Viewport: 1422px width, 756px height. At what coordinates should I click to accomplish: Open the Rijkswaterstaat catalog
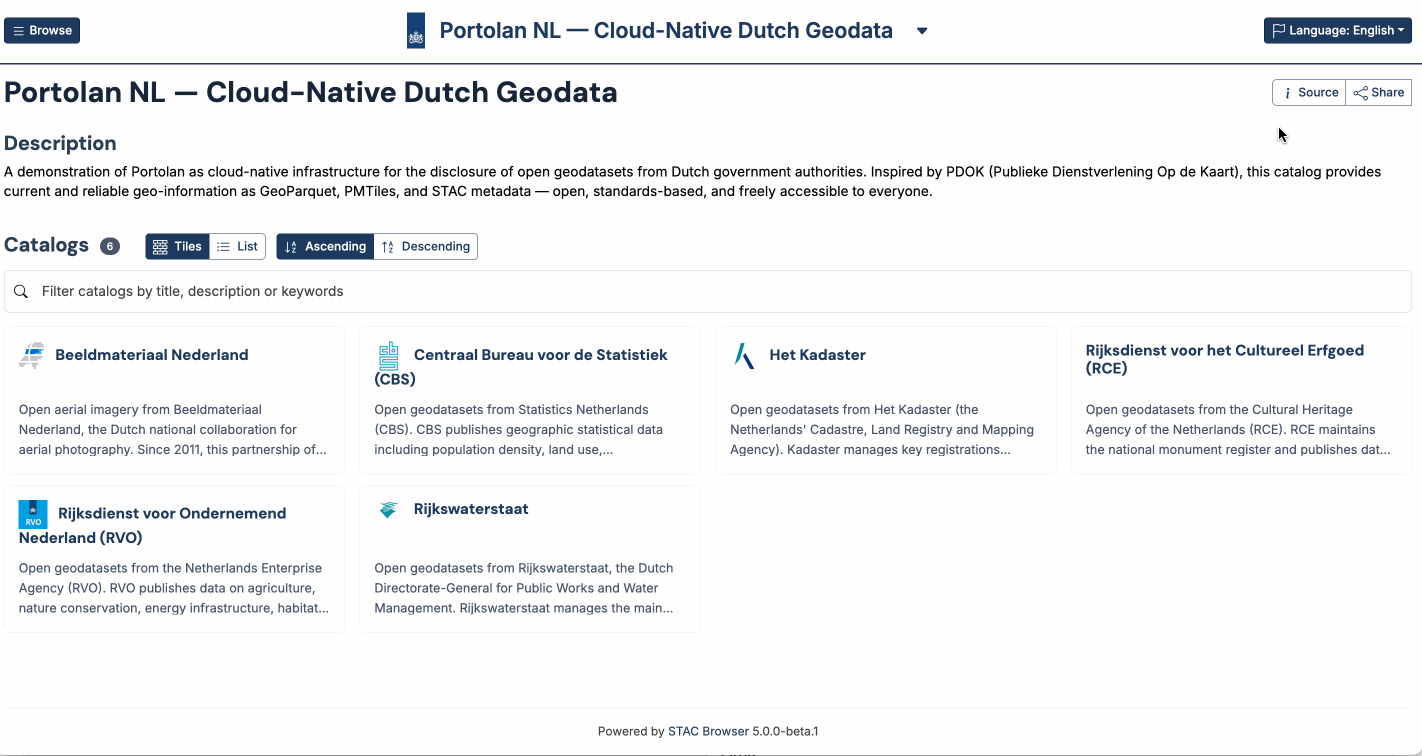click(471, 509)
